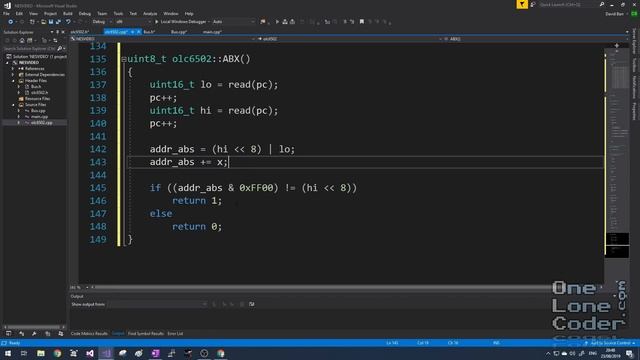The height and width of the screenshot is (360, 640).
Task: Click the Search Solution Explorer field
Action: click(x=29, y=49)
